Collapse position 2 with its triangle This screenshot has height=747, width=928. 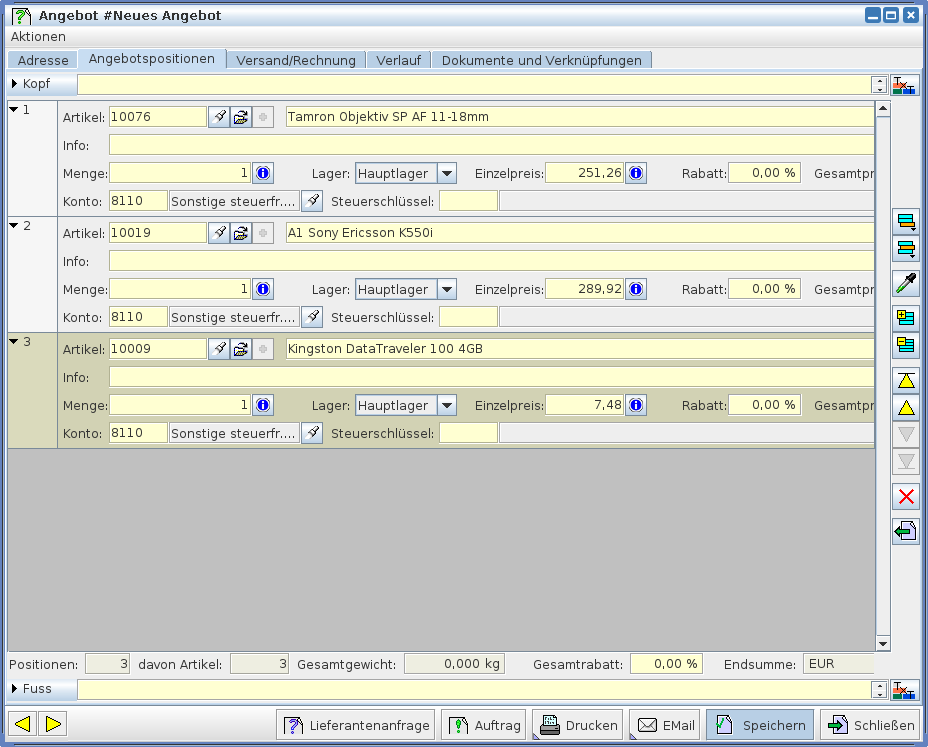(14, 226)
